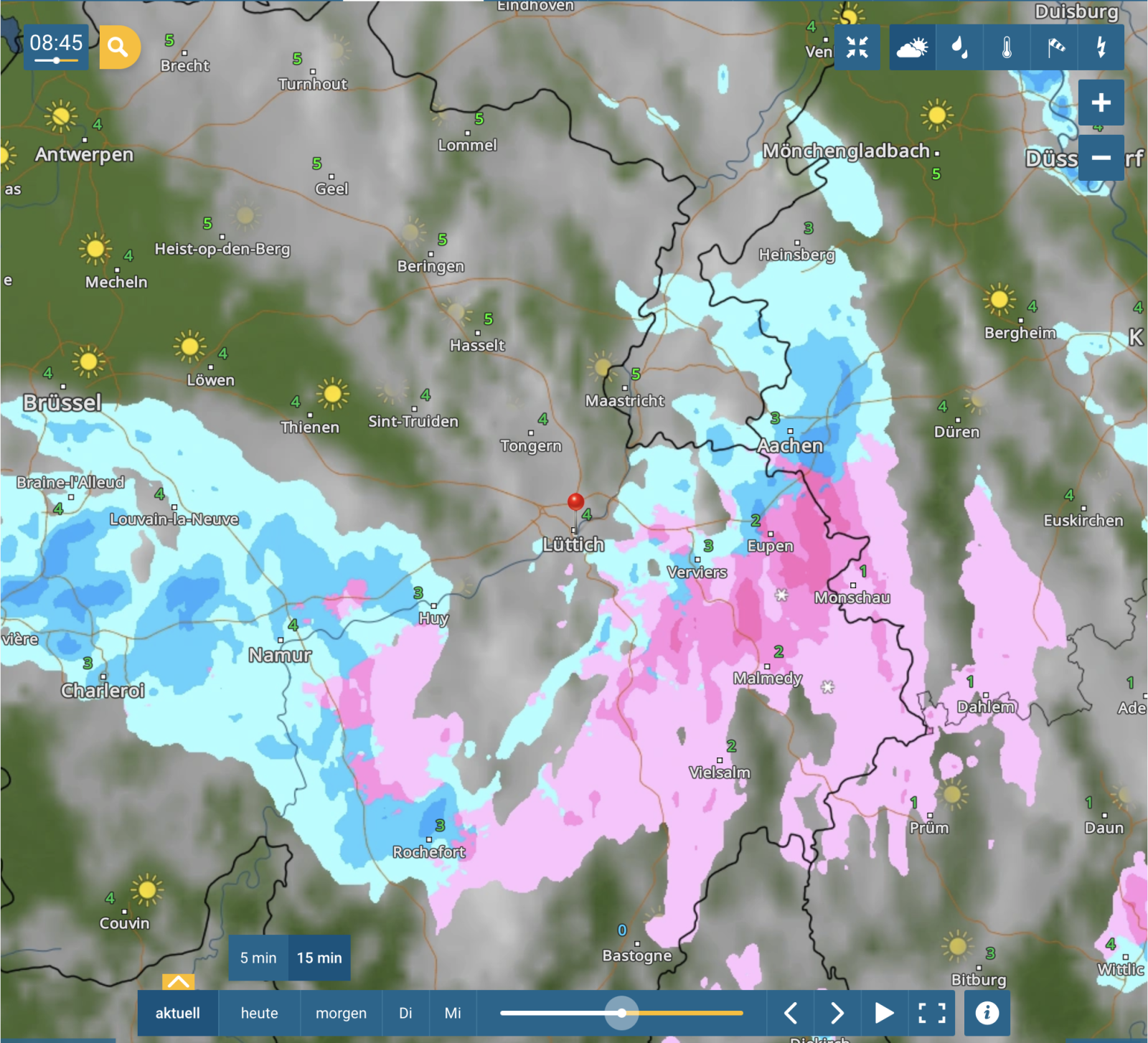Zoom out with the minus button
This screenshot has height=1043, width=1148.
pyautogui.click(x=1101, y=158)
